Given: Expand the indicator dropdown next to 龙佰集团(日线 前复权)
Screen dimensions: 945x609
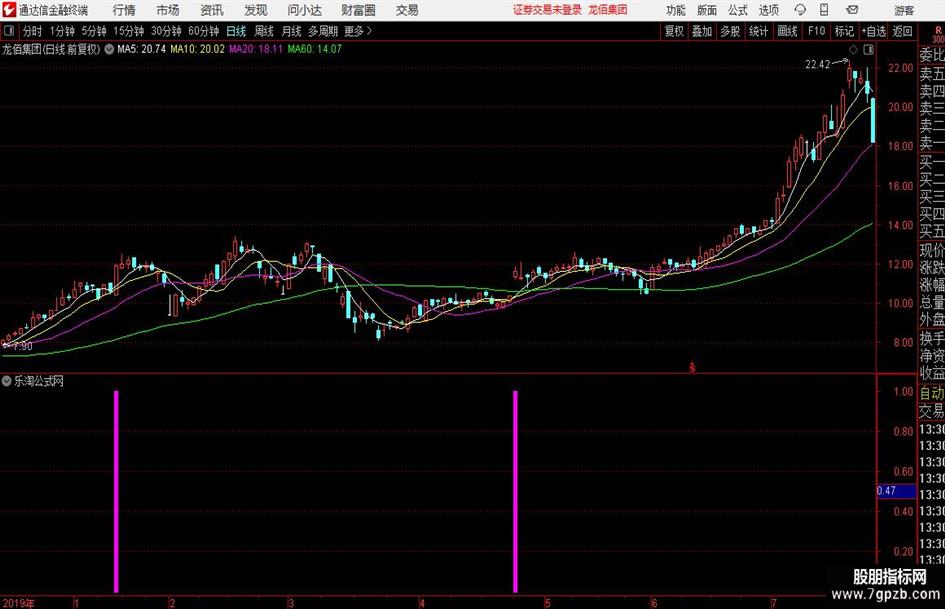Looking at the screenshot, I should click(109, 49).
